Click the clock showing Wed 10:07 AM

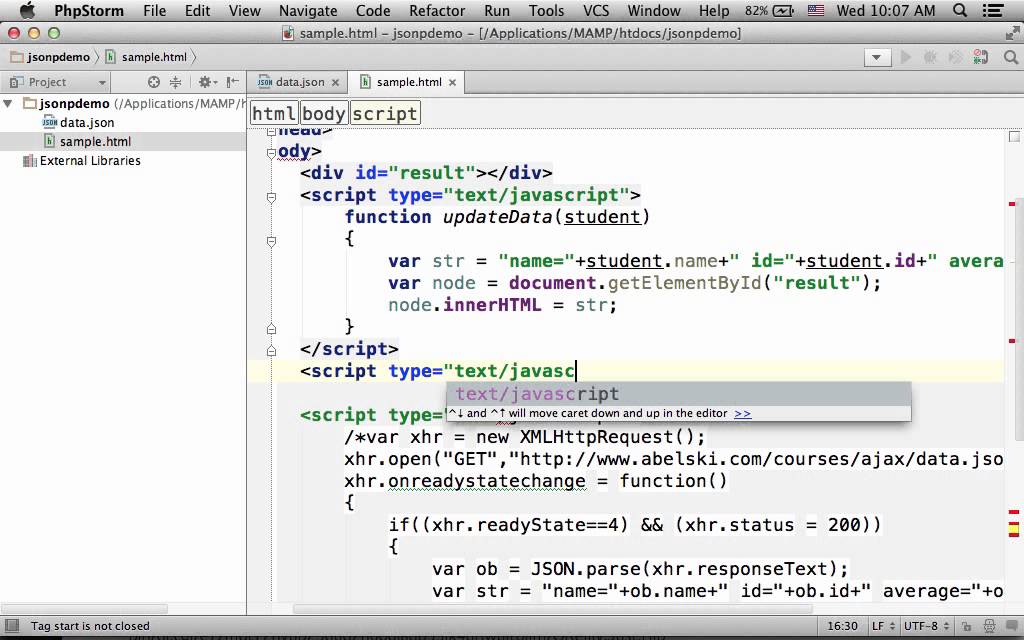pos(886,10)
